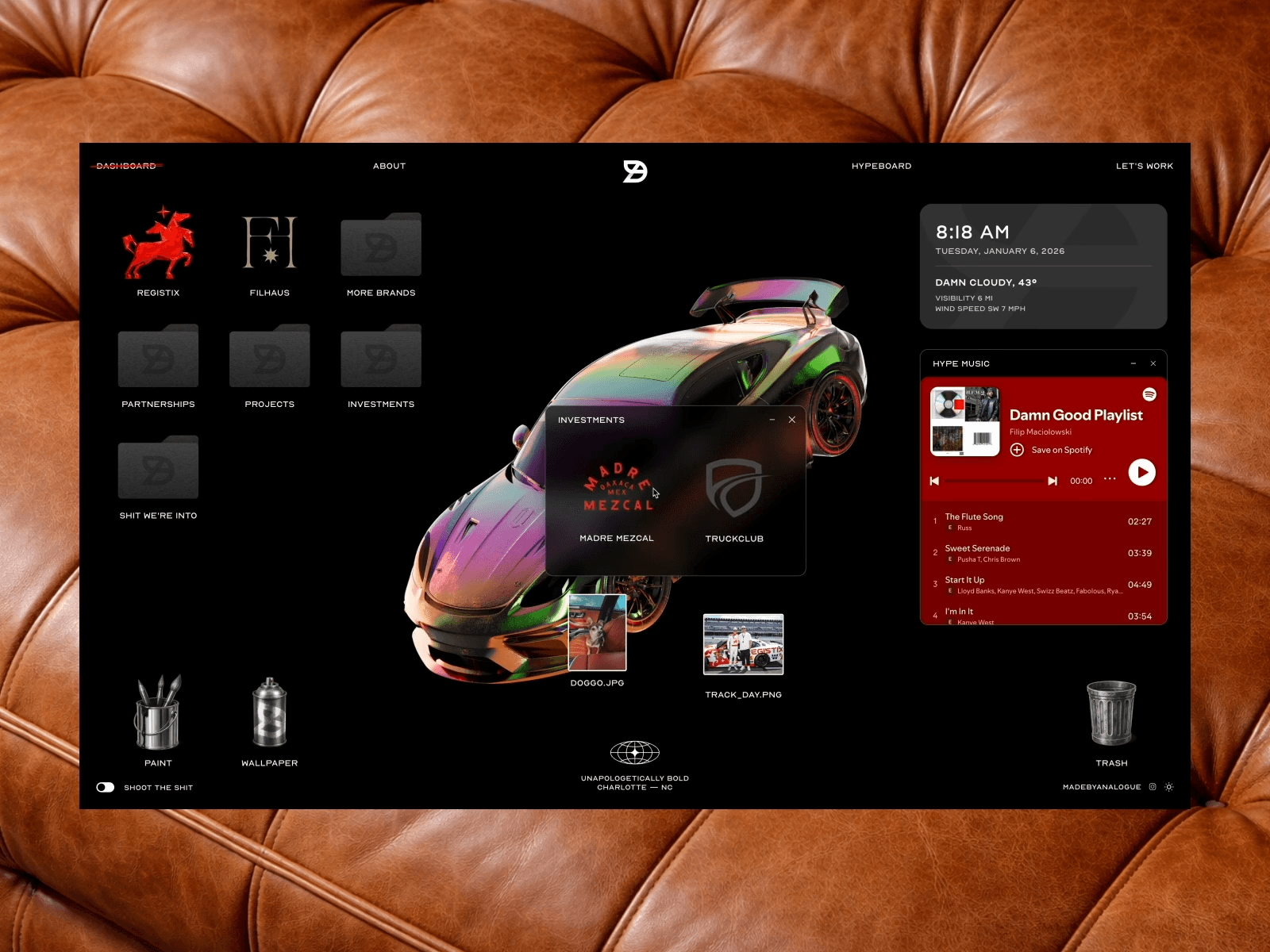Open the Shit We're Into folder
Screen dimensions: 1270x952
click(158, 467)
